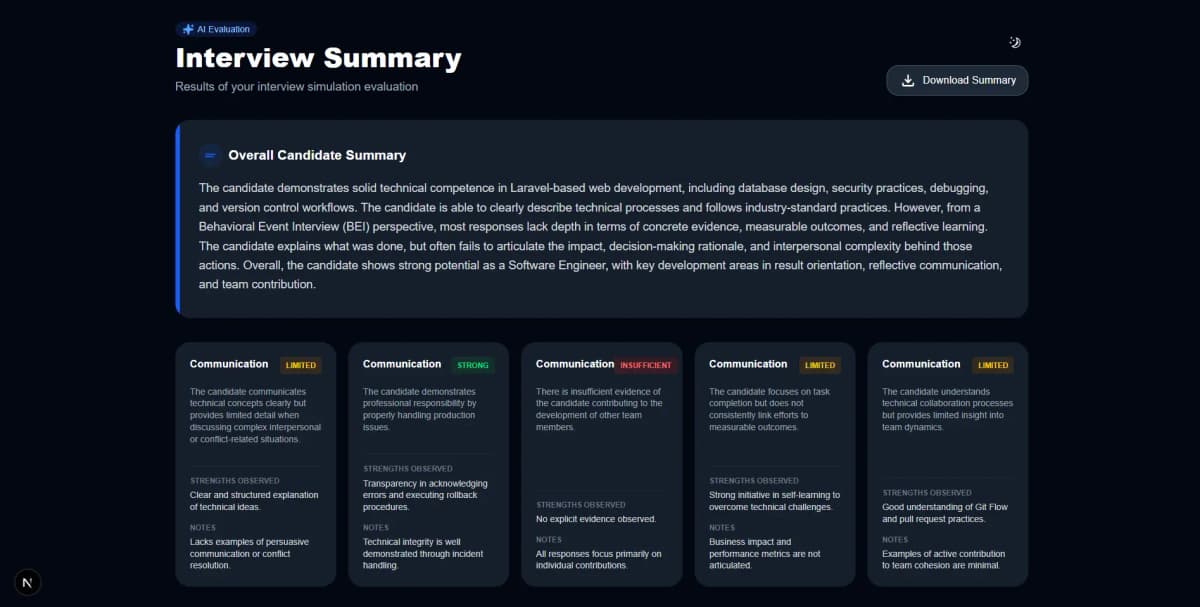The width and height of the screenshot is (1200, 607).
Task: Click the overall summary paragraph about Laravel
Action: [600, 236]
